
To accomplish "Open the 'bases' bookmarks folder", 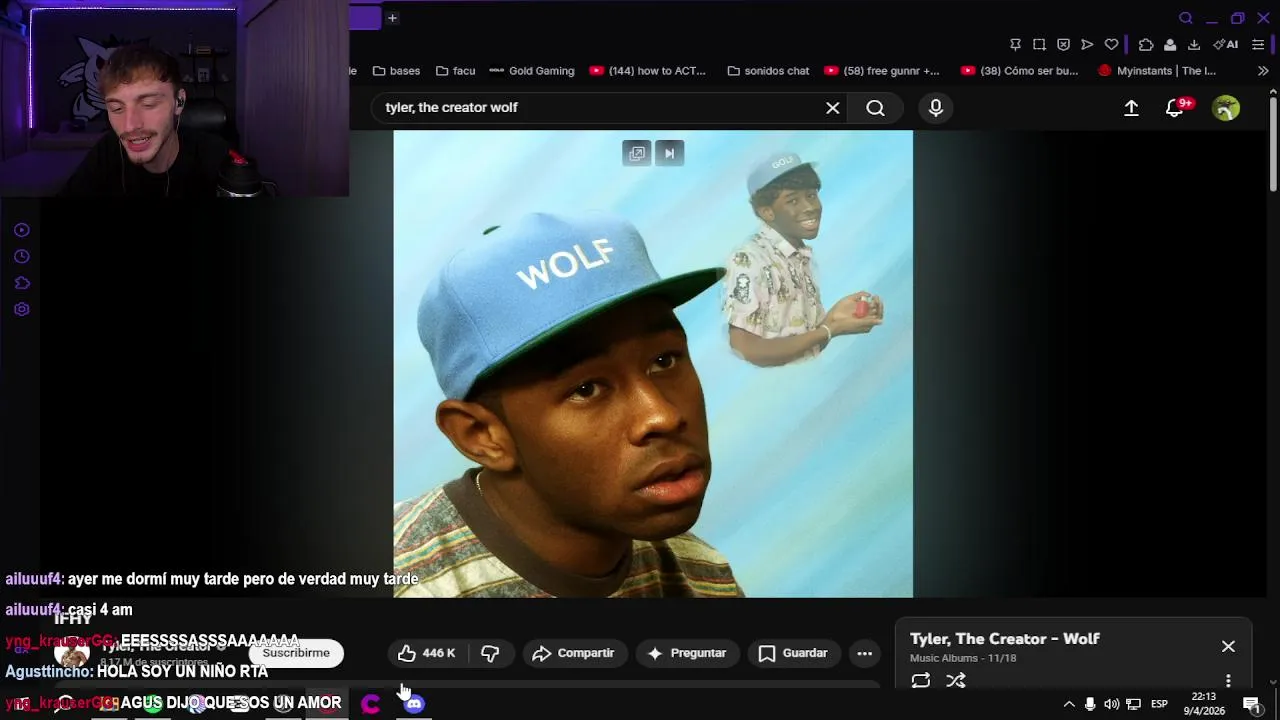I will (x=396, y=71).
